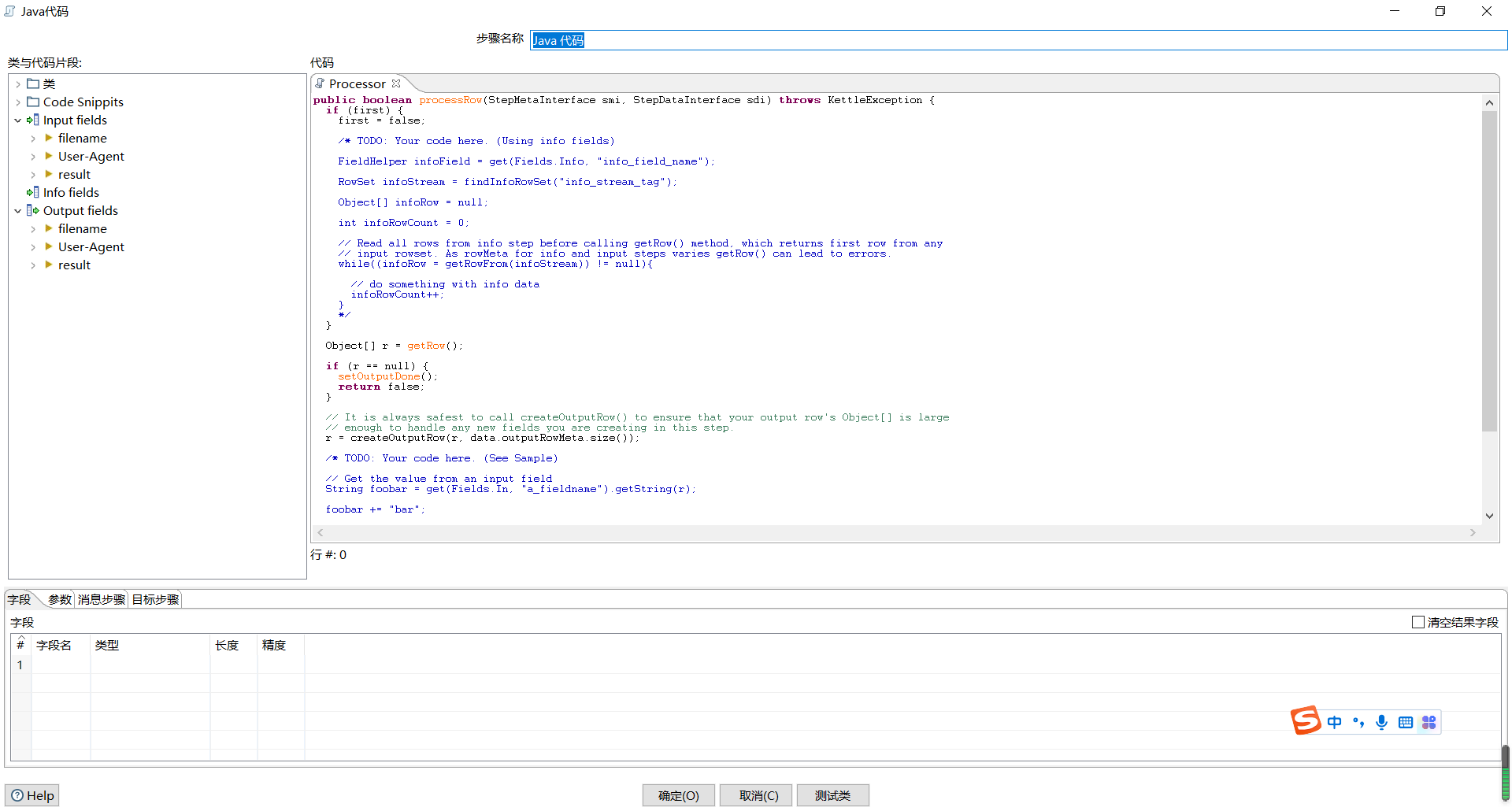
Task: Click the 行 #: 0 line indicator
Action: point(328,554)
